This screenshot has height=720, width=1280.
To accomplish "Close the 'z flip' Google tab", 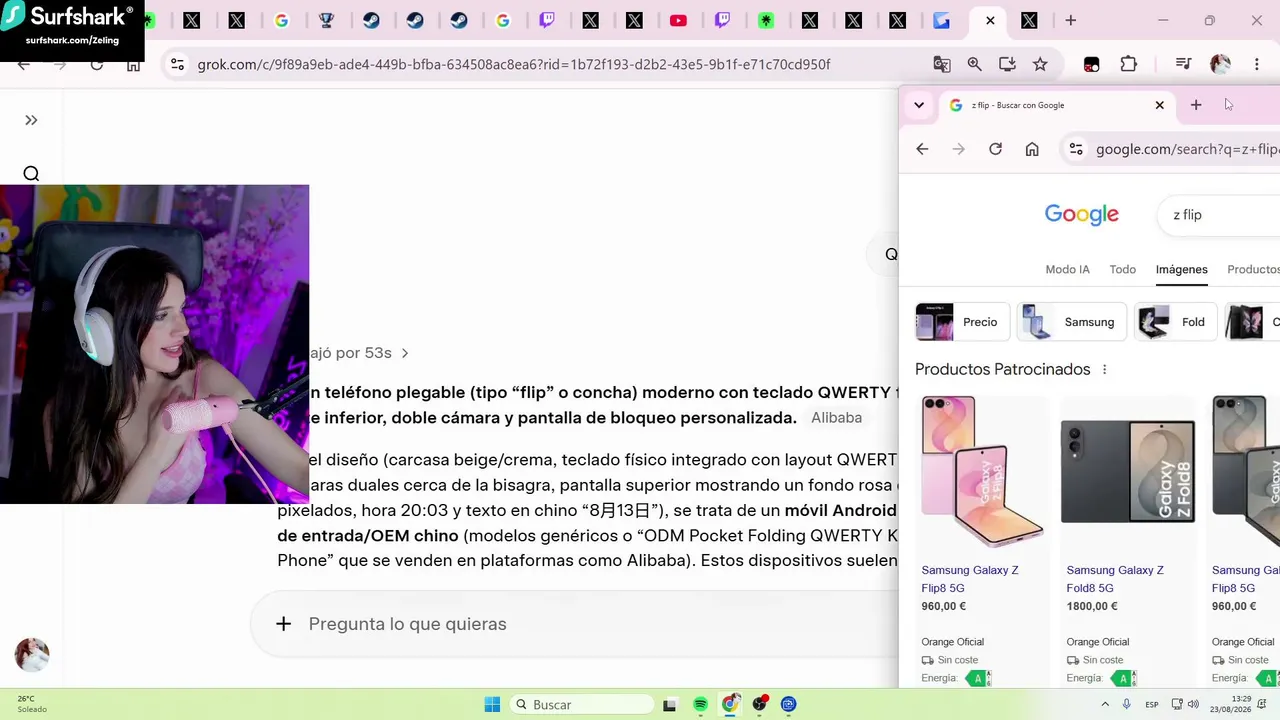I will [x=1160, y=105].
